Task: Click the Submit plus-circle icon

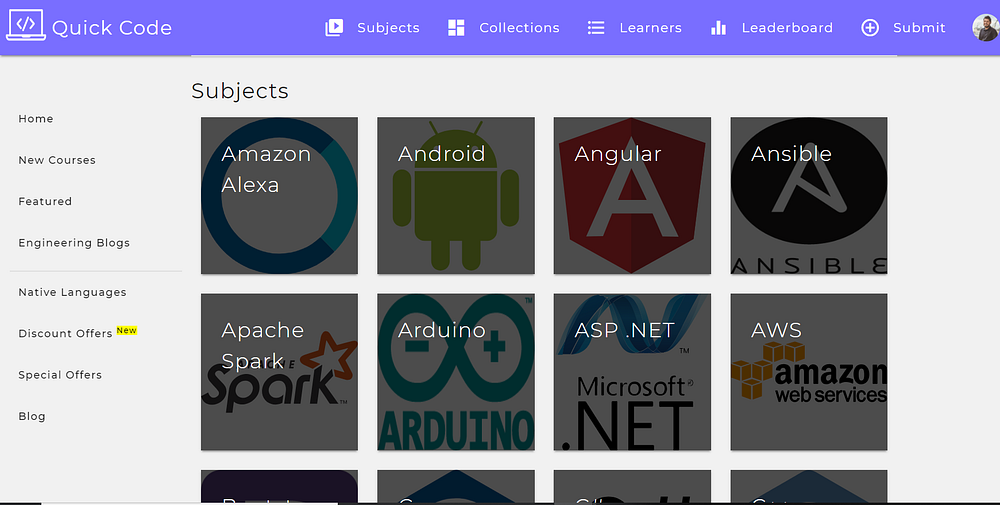Action: click(x=870, y=27)
